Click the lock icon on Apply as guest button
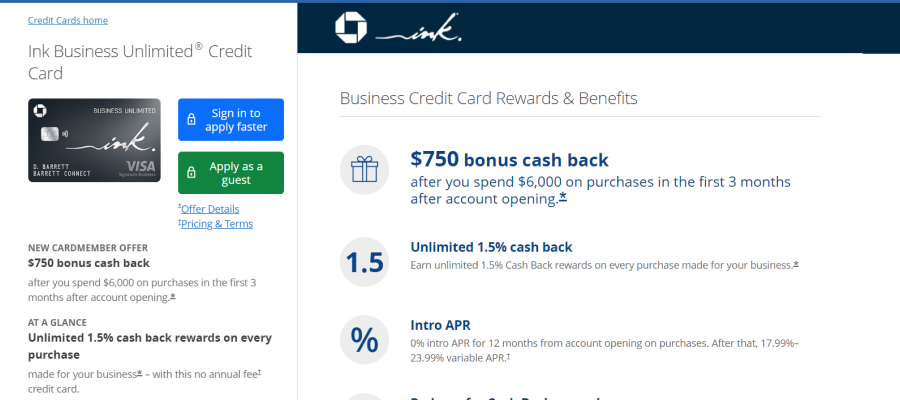Screen dimensions: 900x400 192,173
